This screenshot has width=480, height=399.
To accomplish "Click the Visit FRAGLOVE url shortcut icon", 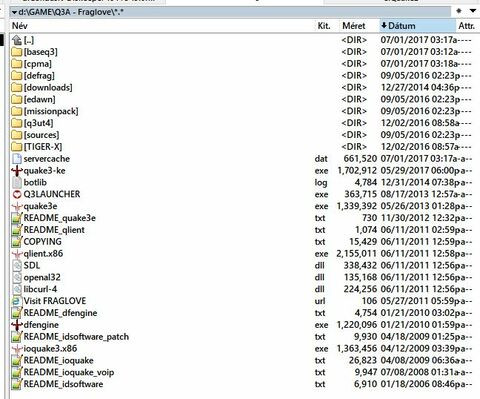I will pos(17,301).
